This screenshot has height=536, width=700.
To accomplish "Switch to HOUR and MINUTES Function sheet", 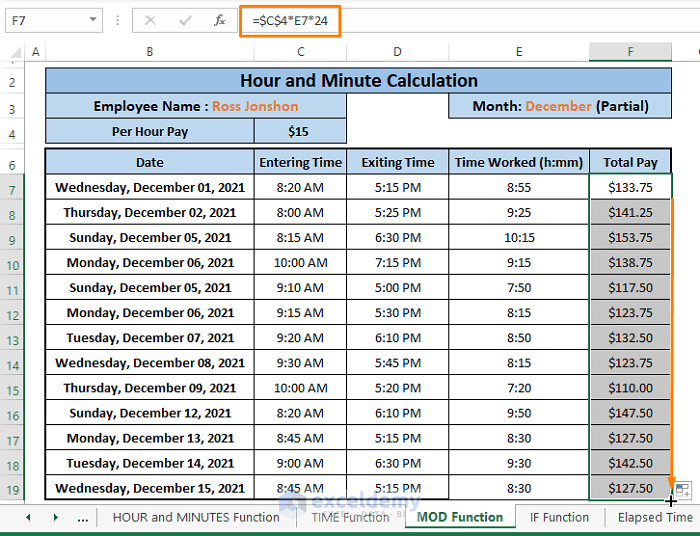I will pos(196,517).
